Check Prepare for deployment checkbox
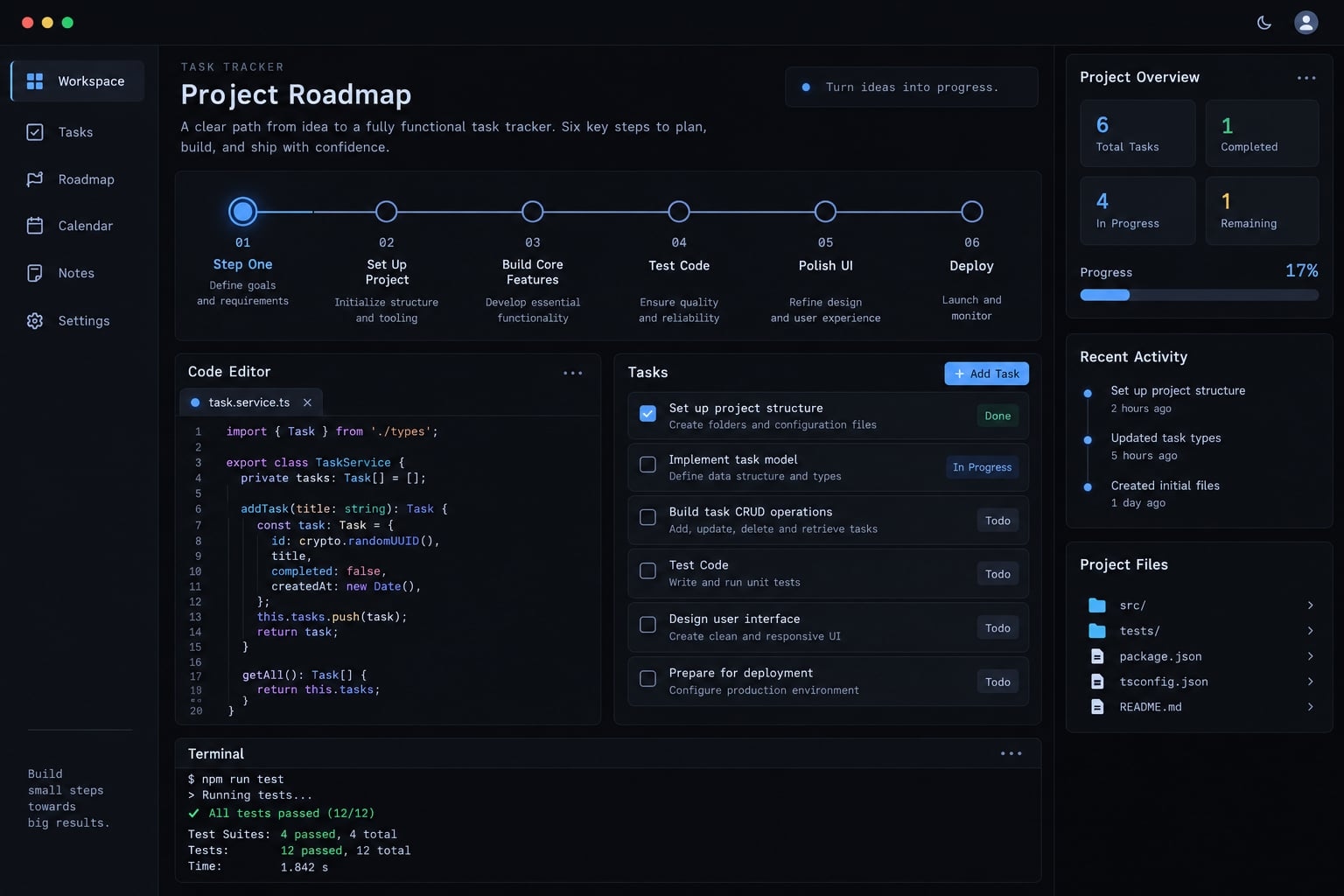 pyautogui.click(x=647, y=678)
